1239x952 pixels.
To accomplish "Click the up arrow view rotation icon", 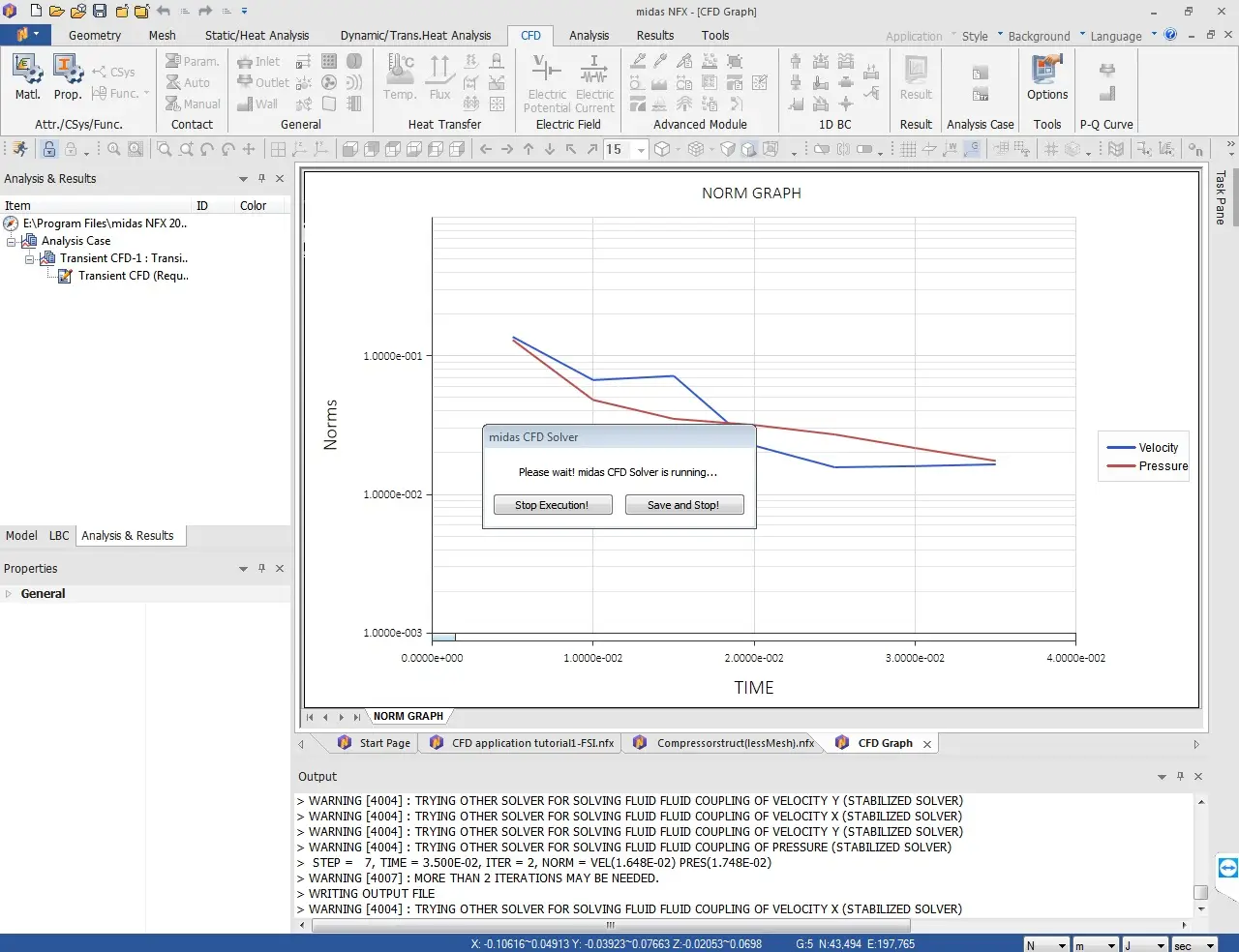I will coord(529,149).
